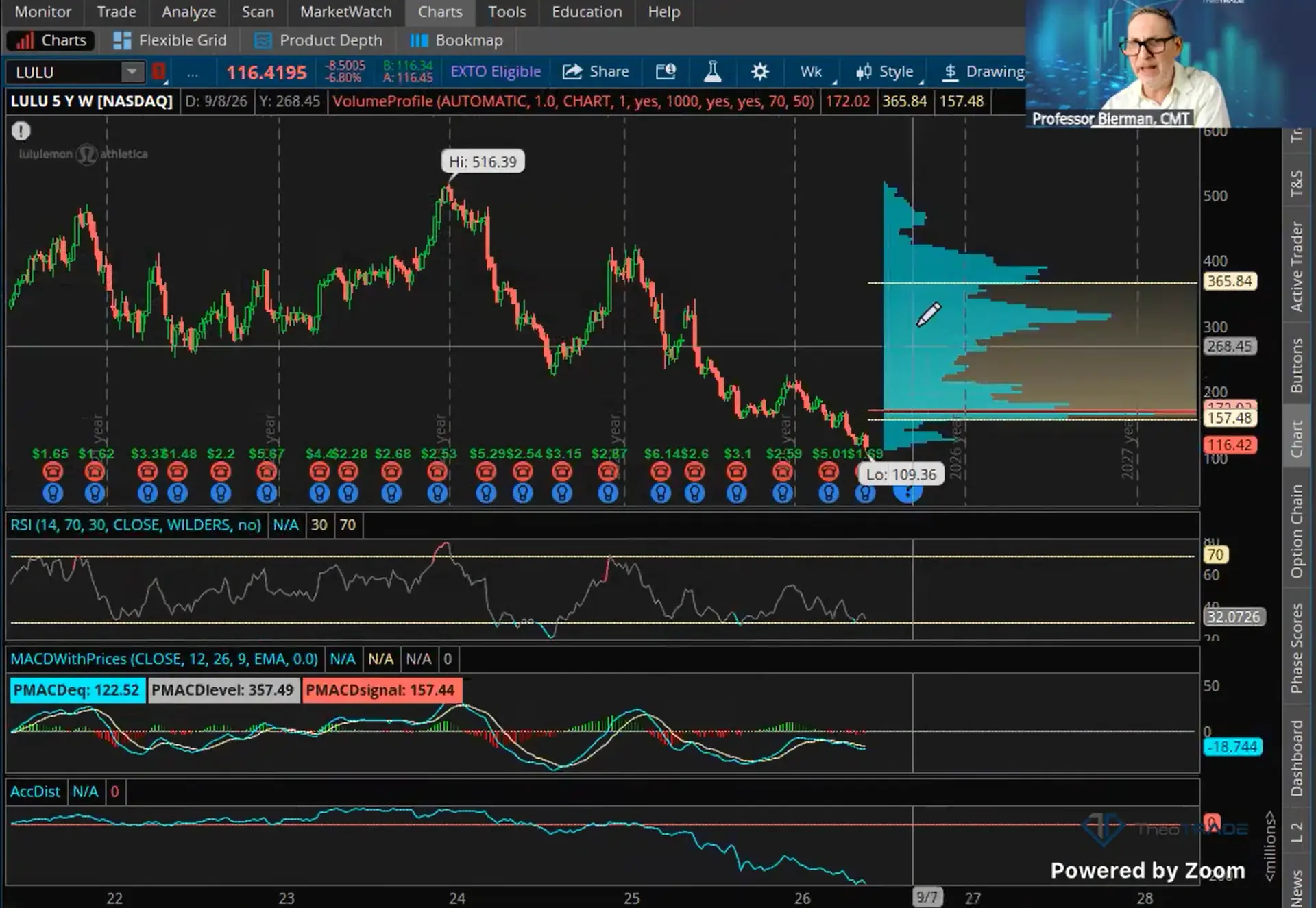The height and width of the screenshot is (908, 1316).
Task: Click the RSI study label
Action: pyautogui.click(x=136, y=525)
